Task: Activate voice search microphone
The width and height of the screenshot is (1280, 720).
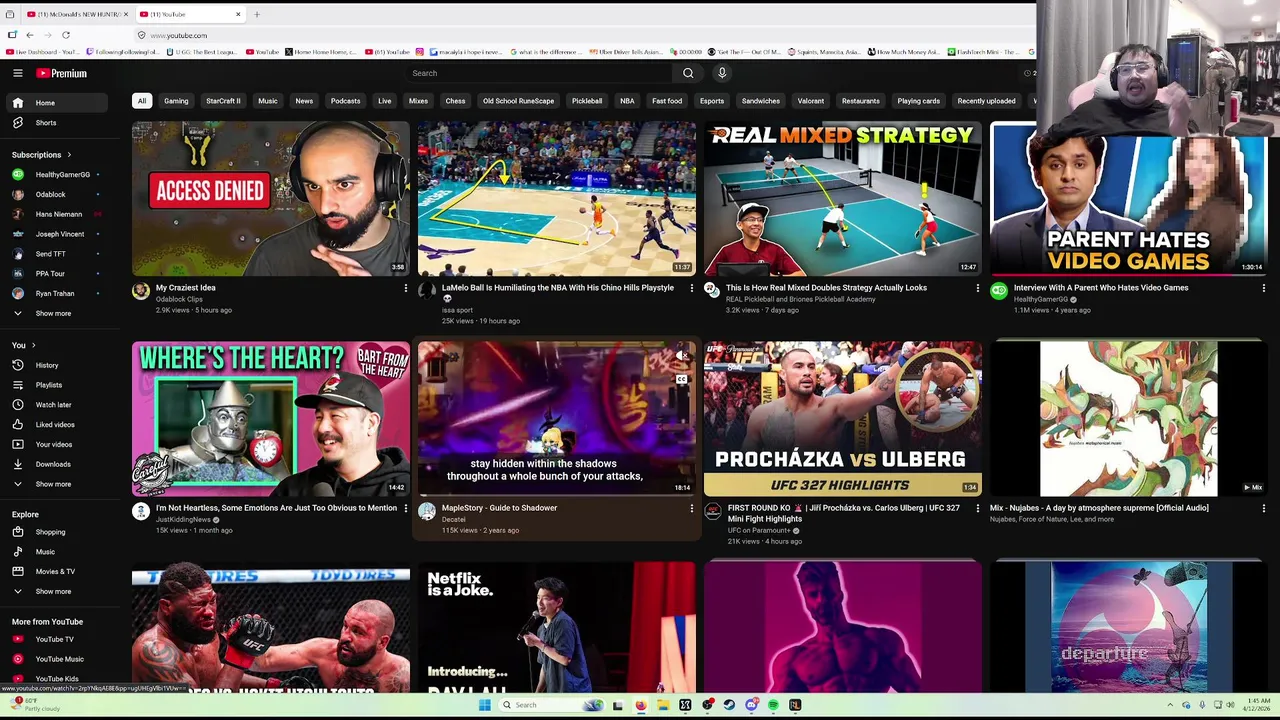Action: click(x=722, y=73)
